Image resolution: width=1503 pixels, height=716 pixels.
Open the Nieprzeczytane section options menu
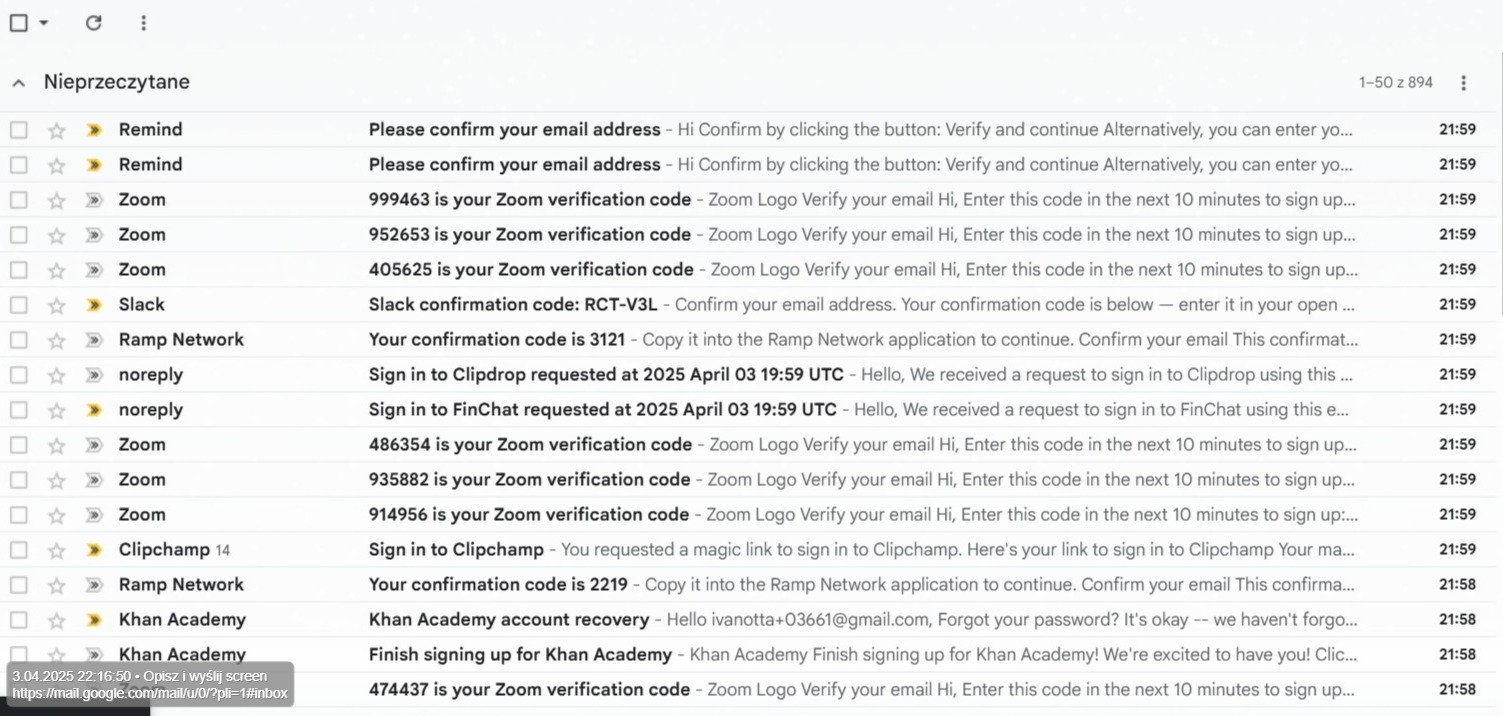(x=1463, y=83)
